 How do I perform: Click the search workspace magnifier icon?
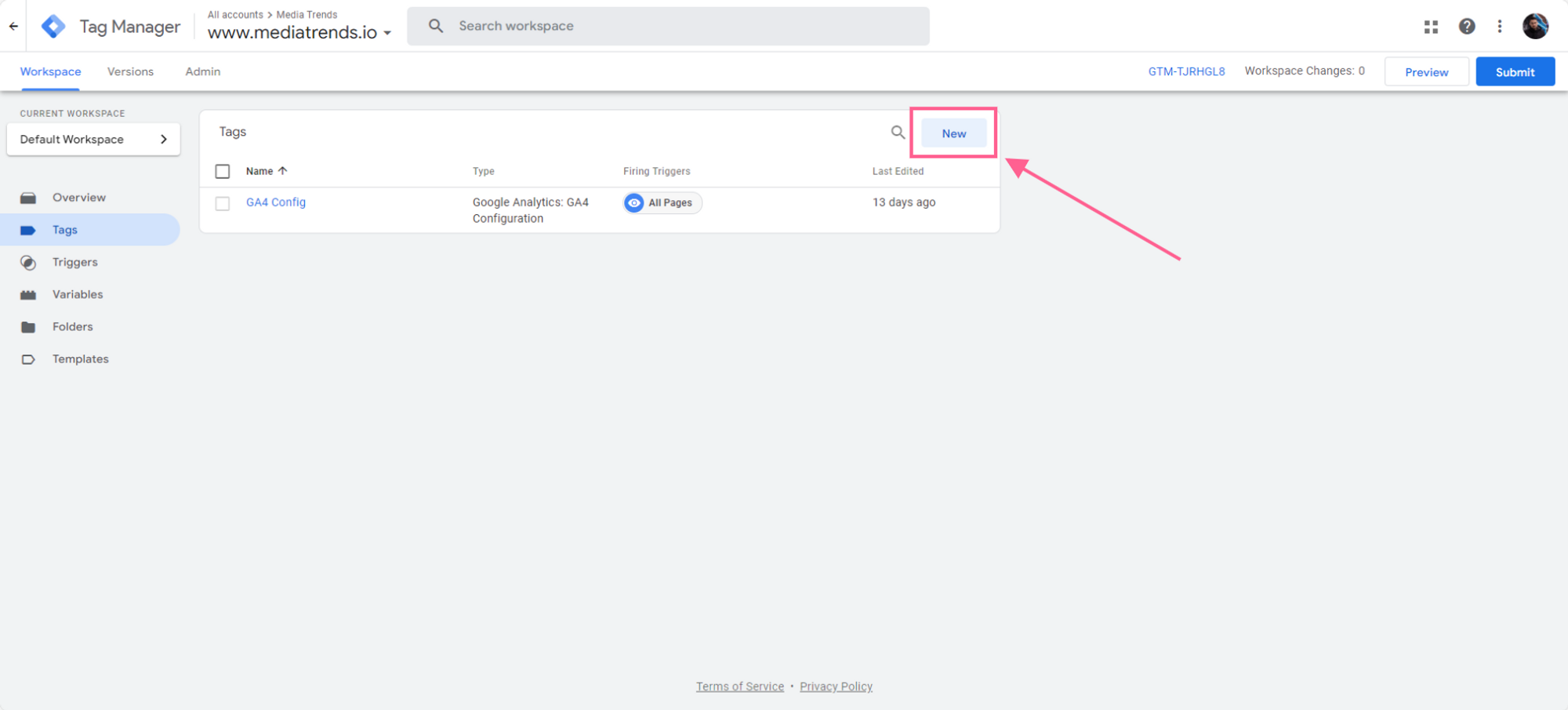436,26
